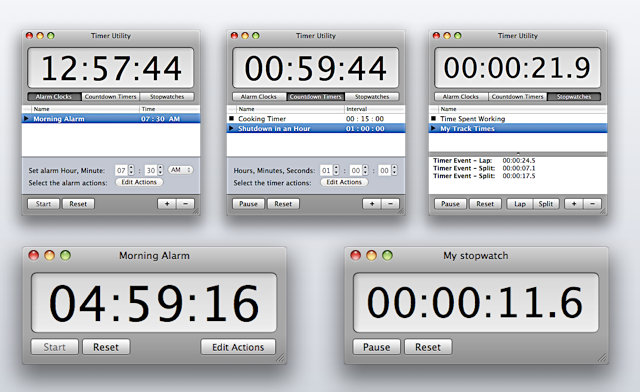Switch to Countdown Timers tab in alarm window

click(111, 97)
